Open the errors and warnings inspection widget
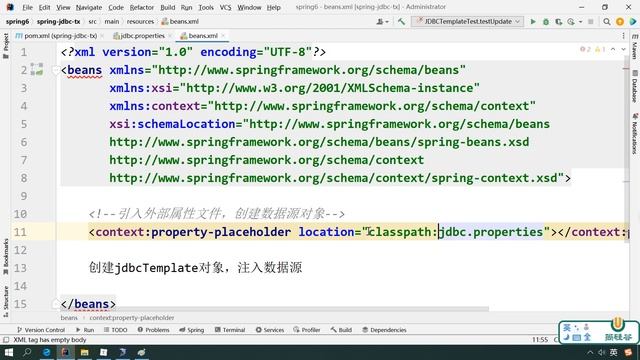The width and height of the screenshot is (640, 360). (593, 49)
